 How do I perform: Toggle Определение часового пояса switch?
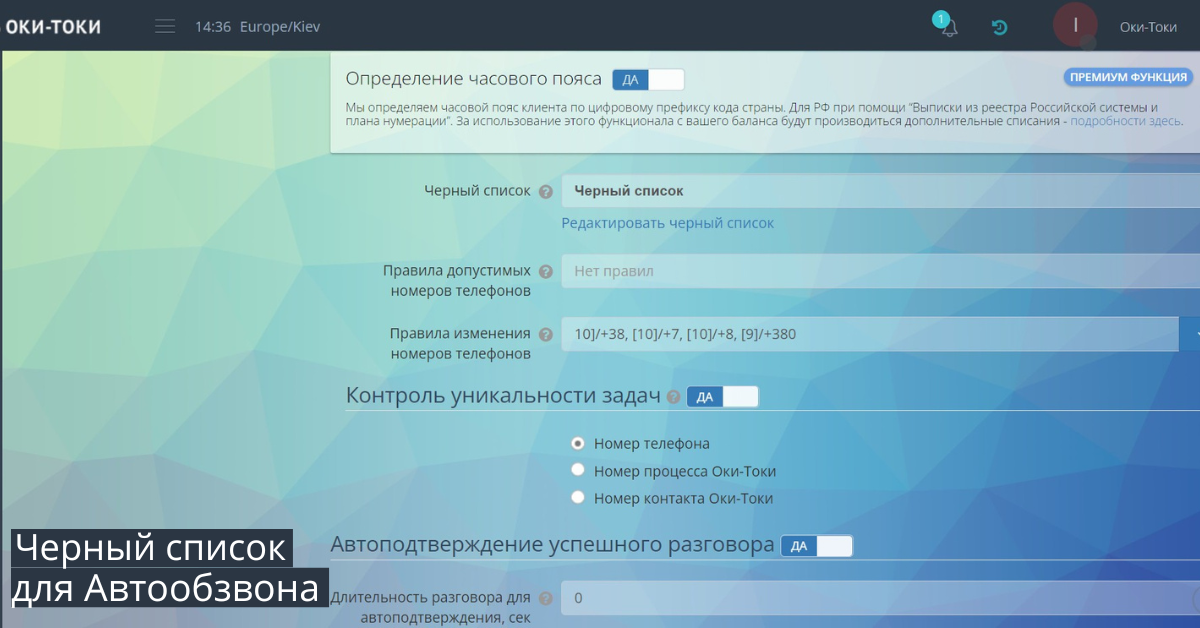[648, 79]
